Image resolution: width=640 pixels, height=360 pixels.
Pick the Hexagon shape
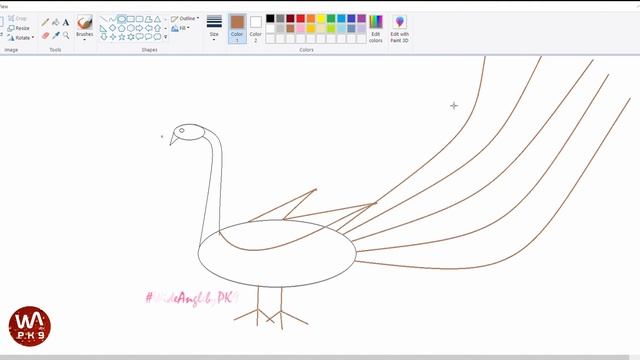click(x=131, y=28)
